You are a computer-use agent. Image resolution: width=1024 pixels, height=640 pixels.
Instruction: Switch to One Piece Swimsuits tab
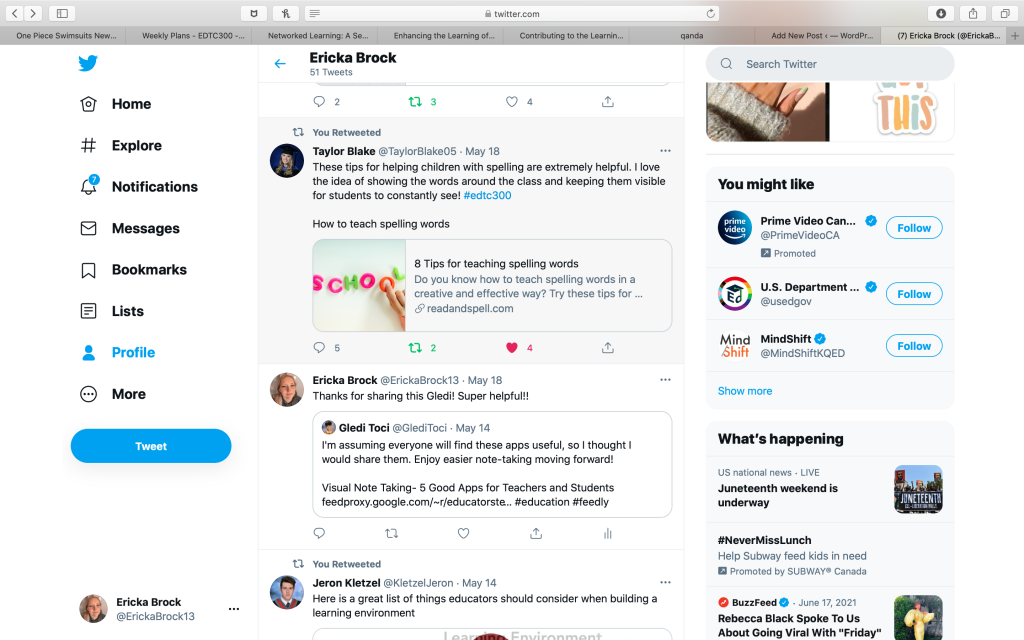coord(66,35)
